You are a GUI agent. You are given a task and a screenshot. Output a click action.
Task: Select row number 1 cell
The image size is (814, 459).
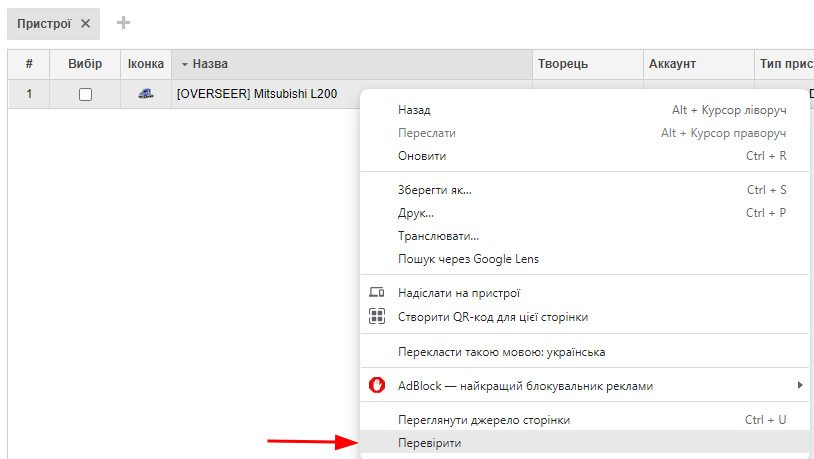click(29, 94)
